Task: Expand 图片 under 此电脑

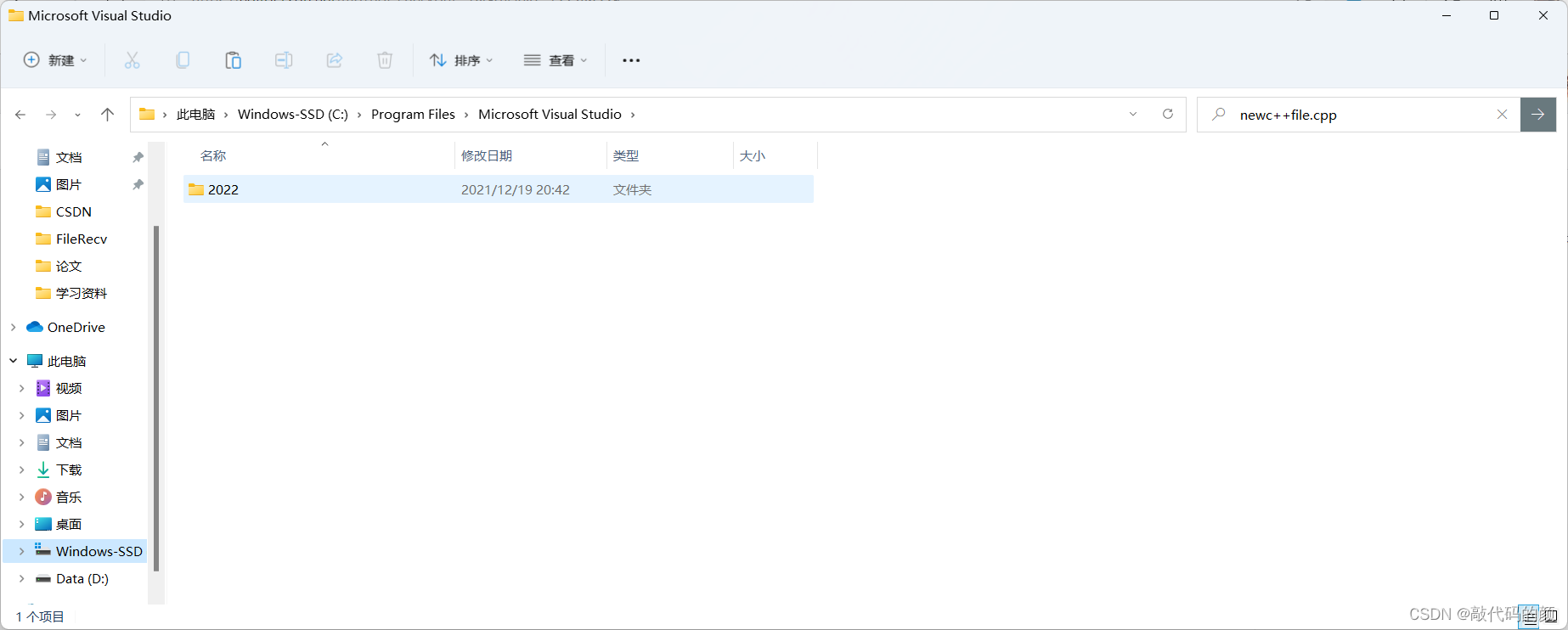Action: (22, 415)
